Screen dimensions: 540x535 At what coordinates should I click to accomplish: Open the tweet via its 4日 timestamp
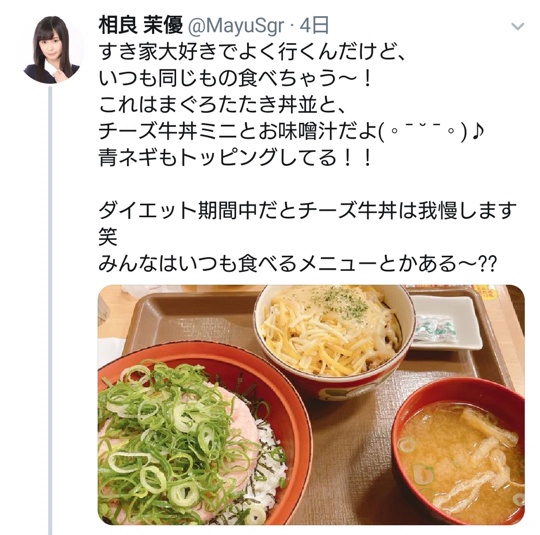coord(314,26)
